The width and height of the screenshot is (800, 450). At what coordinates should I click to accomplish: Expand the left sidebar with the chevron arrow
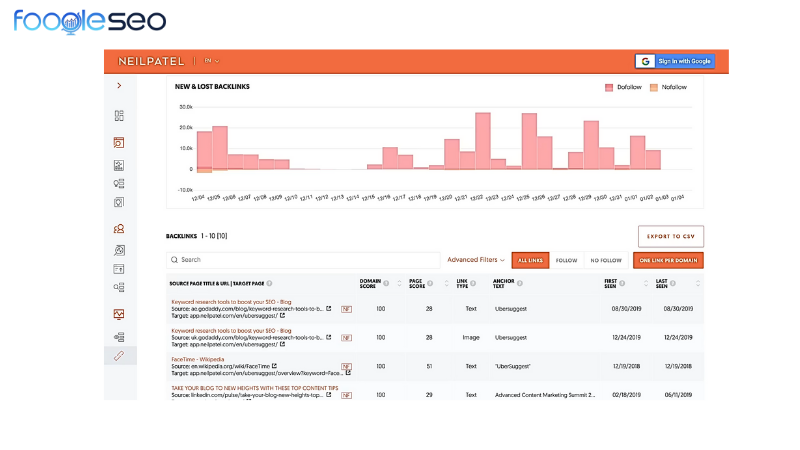tap(119, 86)
